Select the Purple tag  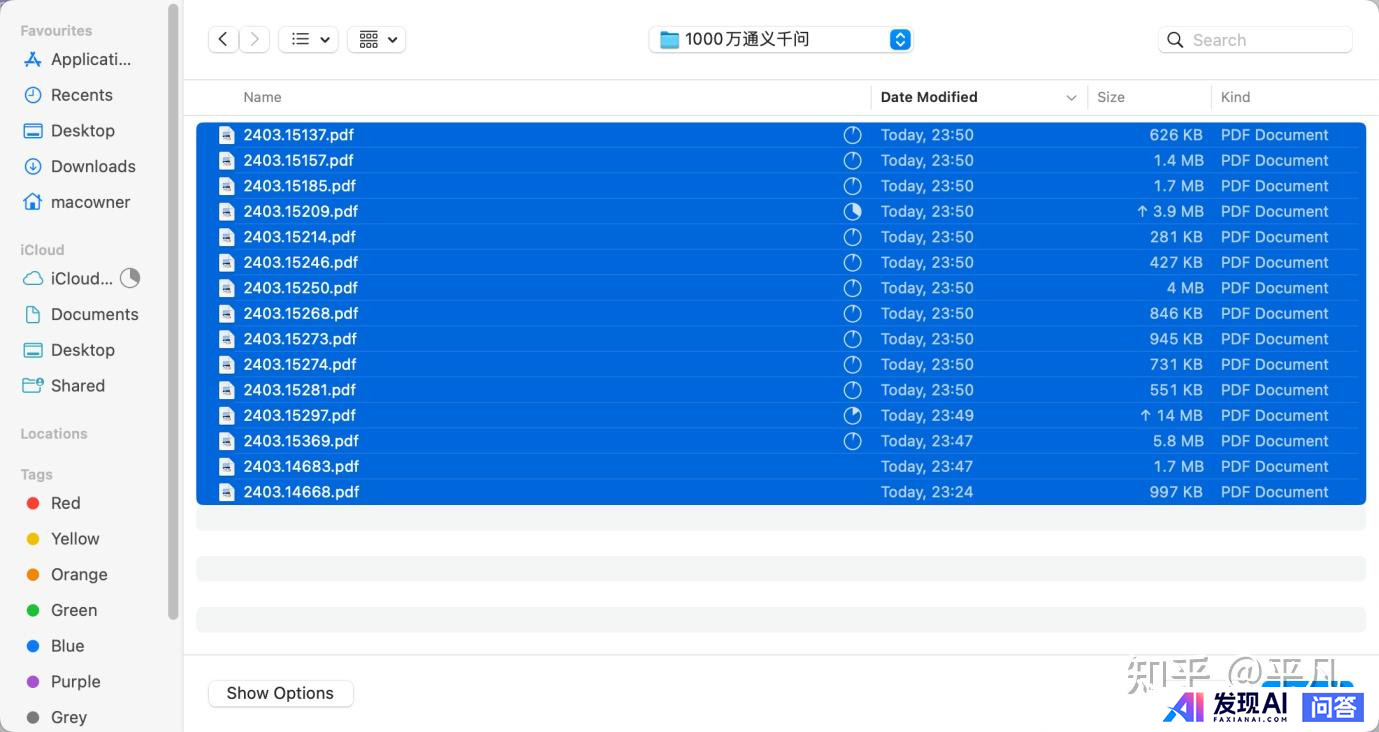63,682
